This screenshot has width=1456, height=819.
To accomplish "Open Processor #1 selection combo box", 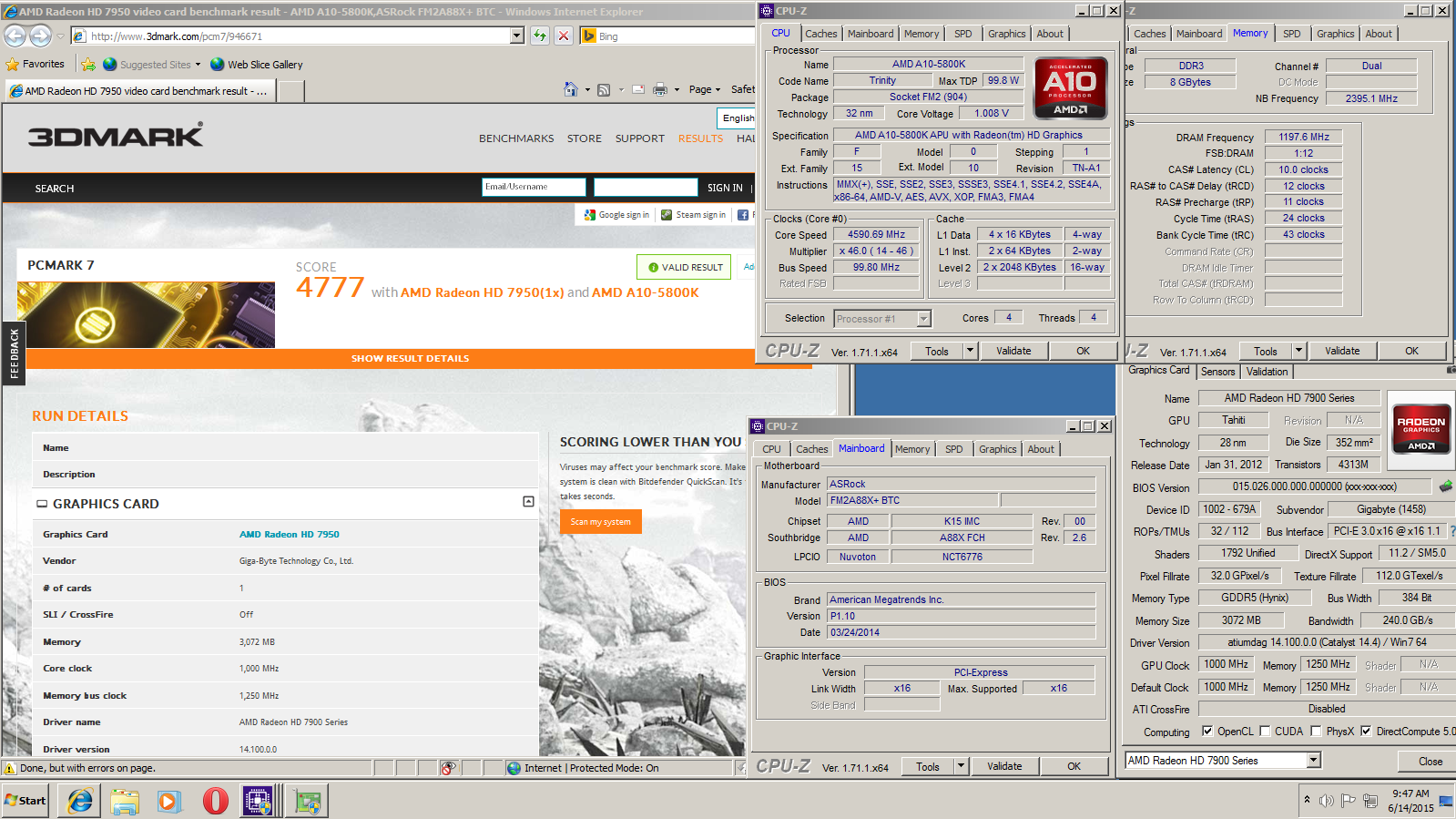I will click(882, 319).
